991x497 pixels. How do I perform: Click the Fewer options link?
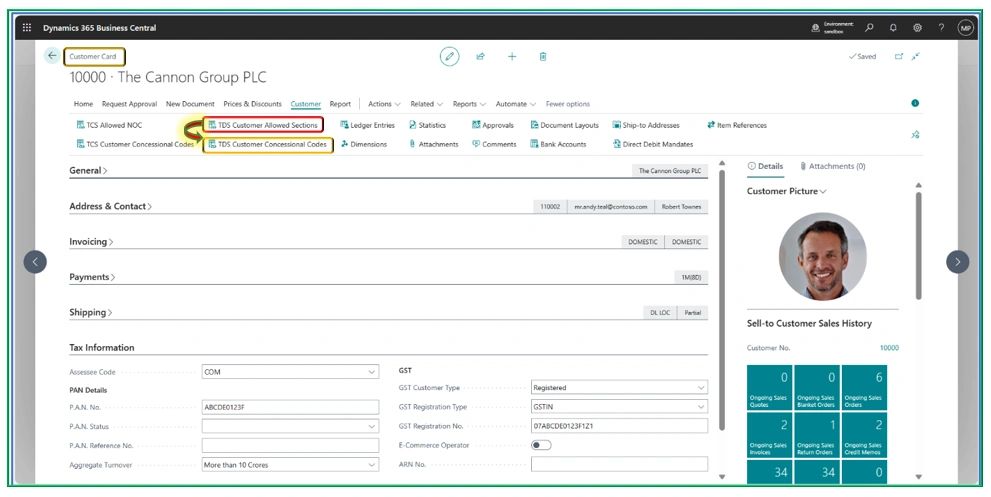coord(567,104)
